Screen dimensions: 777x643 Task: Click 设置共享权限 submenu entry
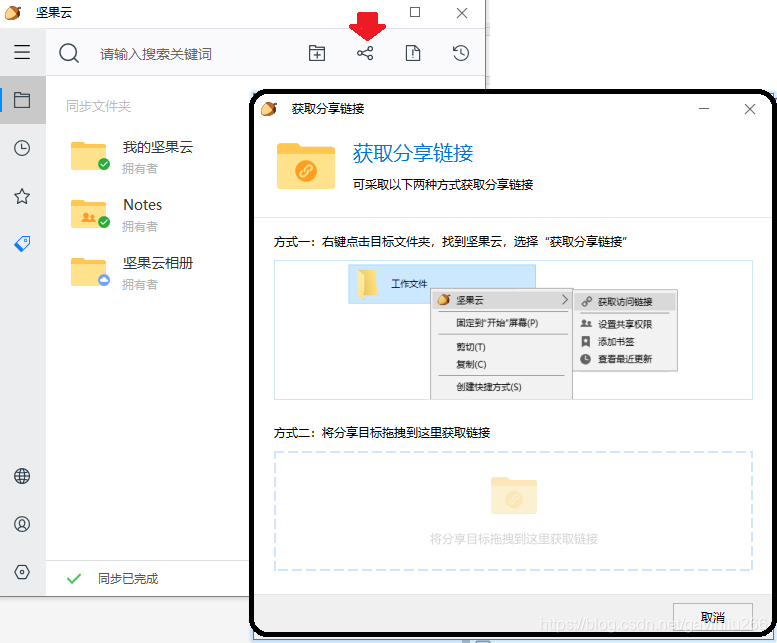pos(625,324)
